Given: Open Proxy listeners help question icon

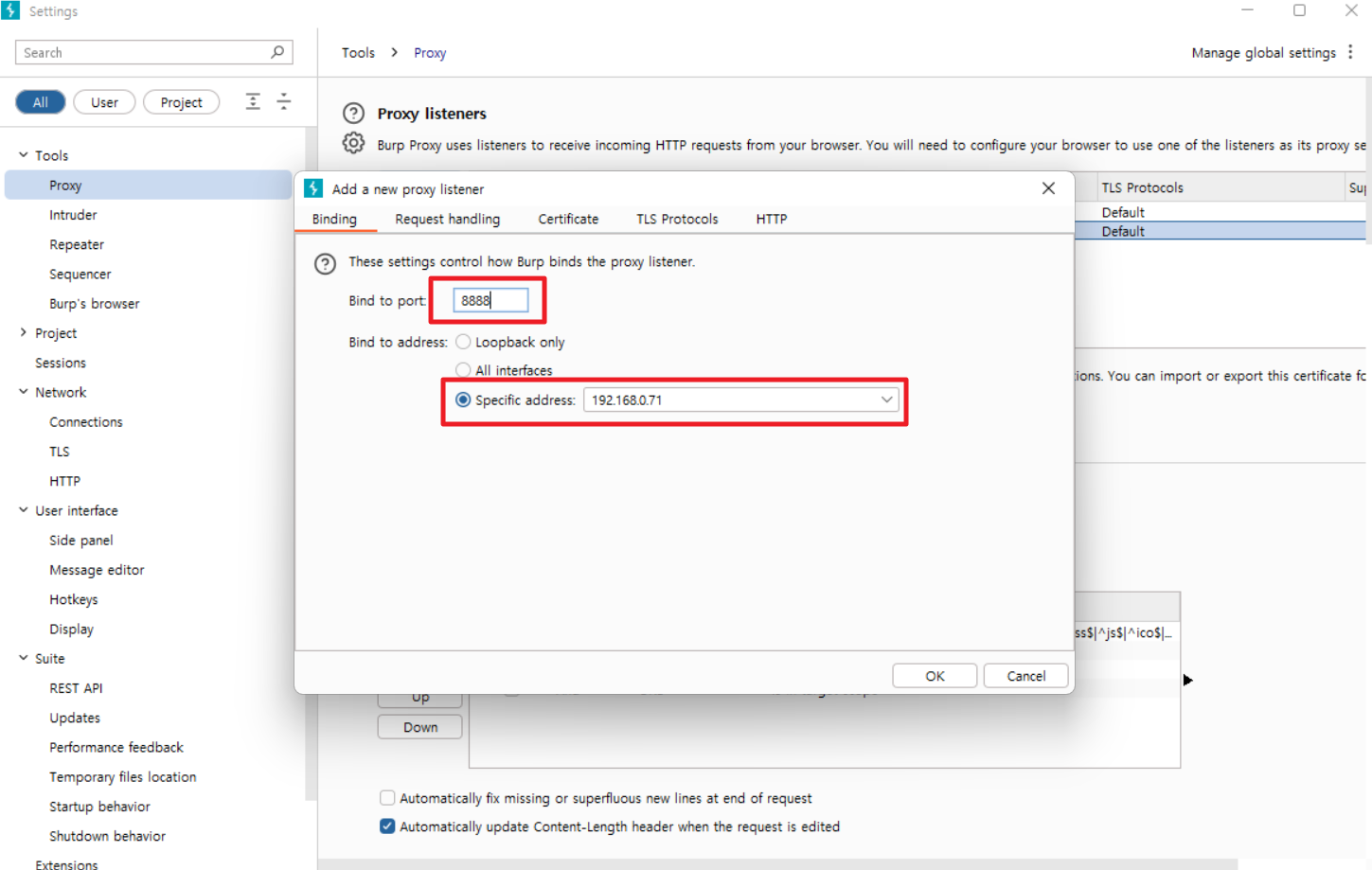Looking at the screenshot, I should coord(353,114).
